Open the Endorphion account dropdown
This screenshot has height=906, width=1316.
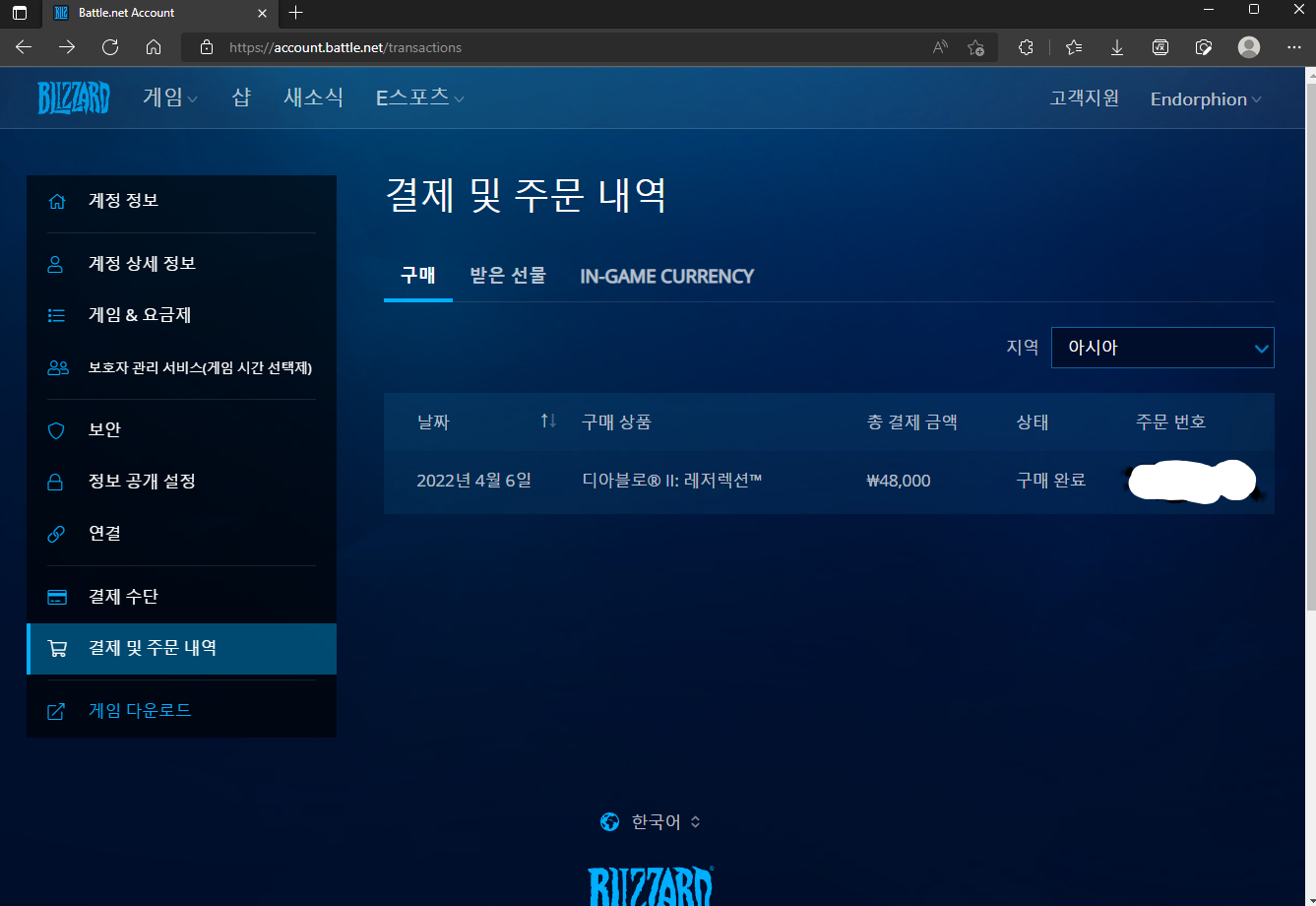coord(1206,99)
